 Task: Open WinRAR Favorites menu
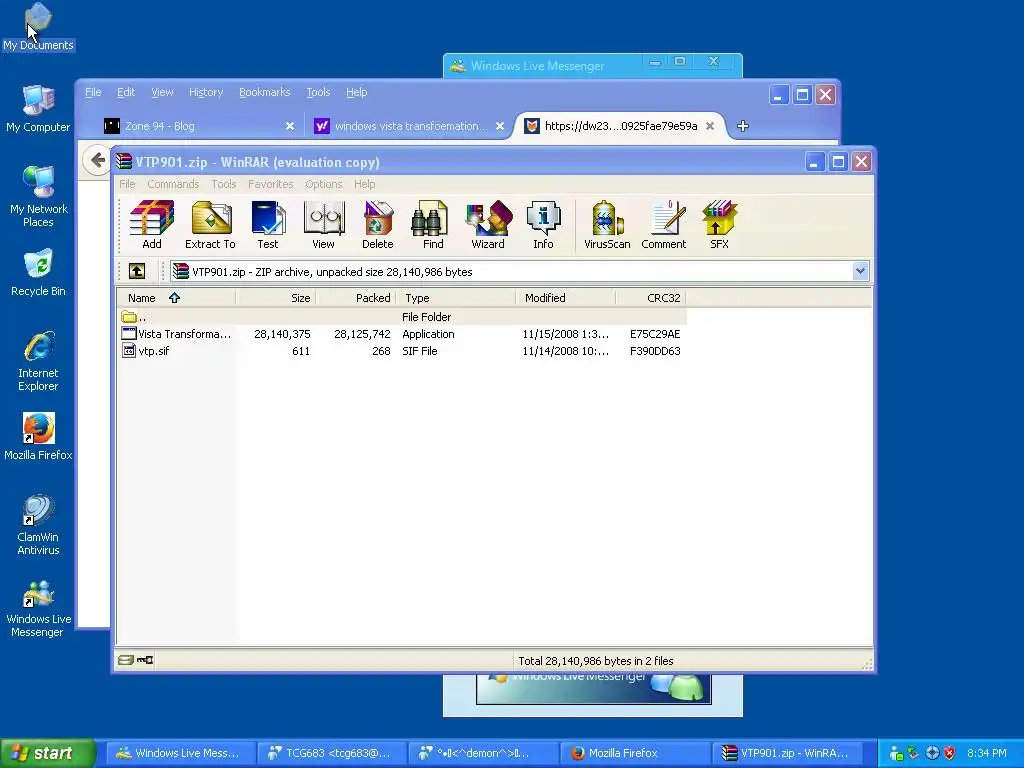pos(270,184)
